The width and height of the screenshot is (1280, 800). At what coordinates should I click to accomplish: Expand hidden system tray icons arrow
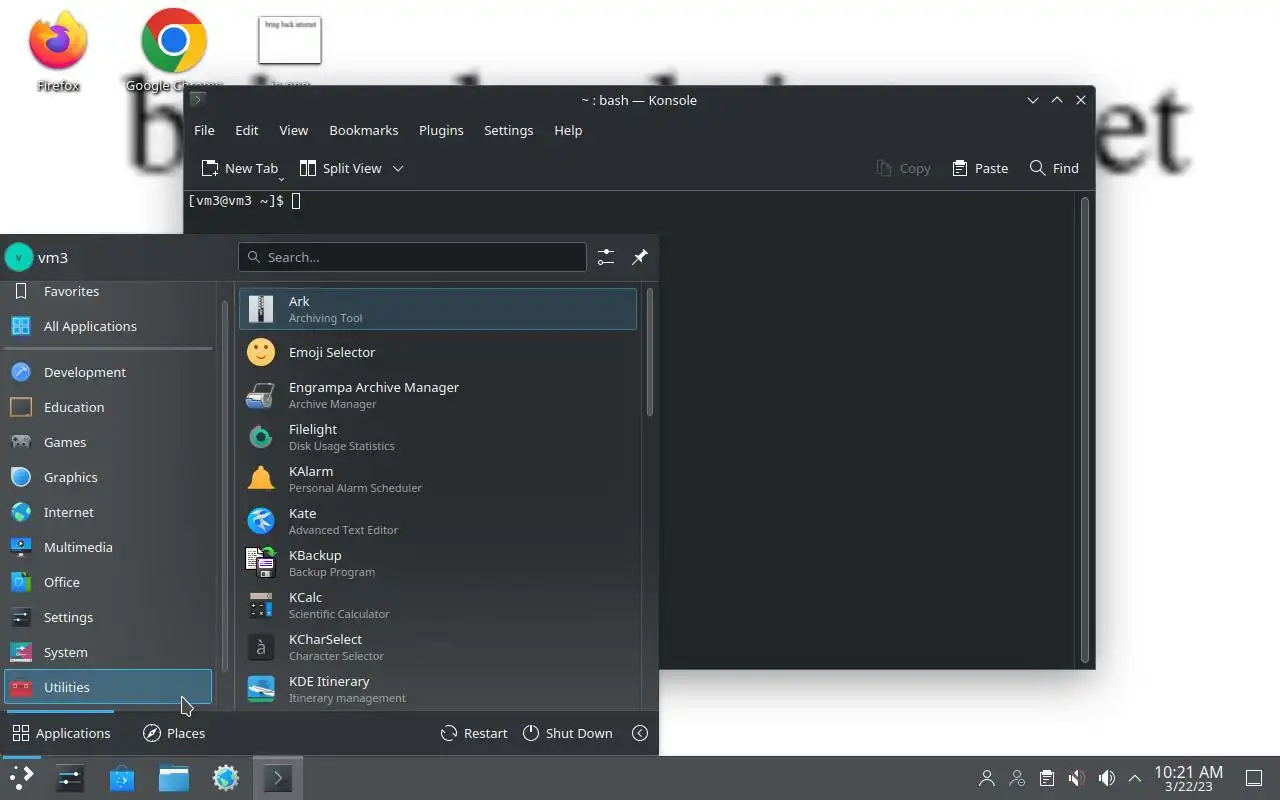(x=1135, y=778)
